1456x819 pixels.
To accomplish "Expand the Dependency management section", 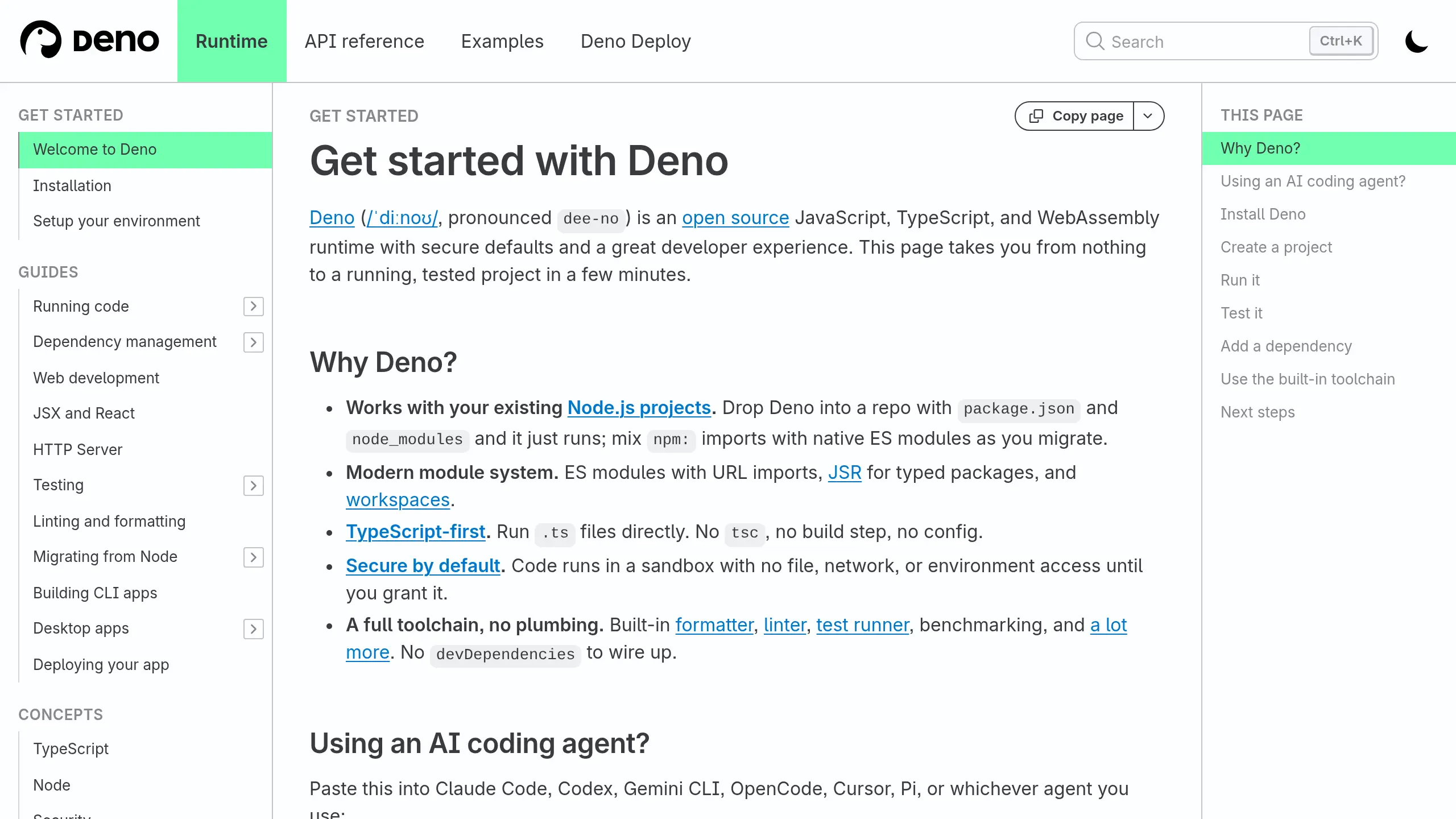I will click(x=254, y=342).
